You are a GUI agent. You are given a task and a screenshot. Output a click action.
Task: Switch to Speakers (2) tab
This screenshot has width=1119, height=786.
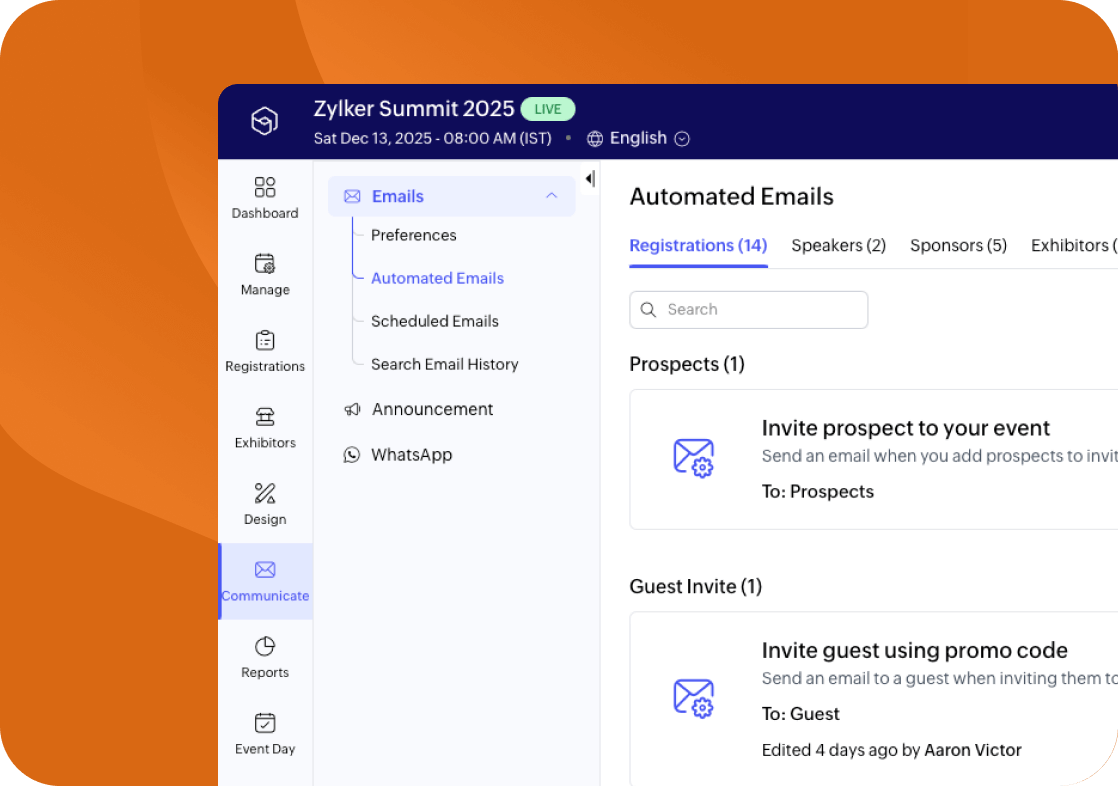point(839,246)
